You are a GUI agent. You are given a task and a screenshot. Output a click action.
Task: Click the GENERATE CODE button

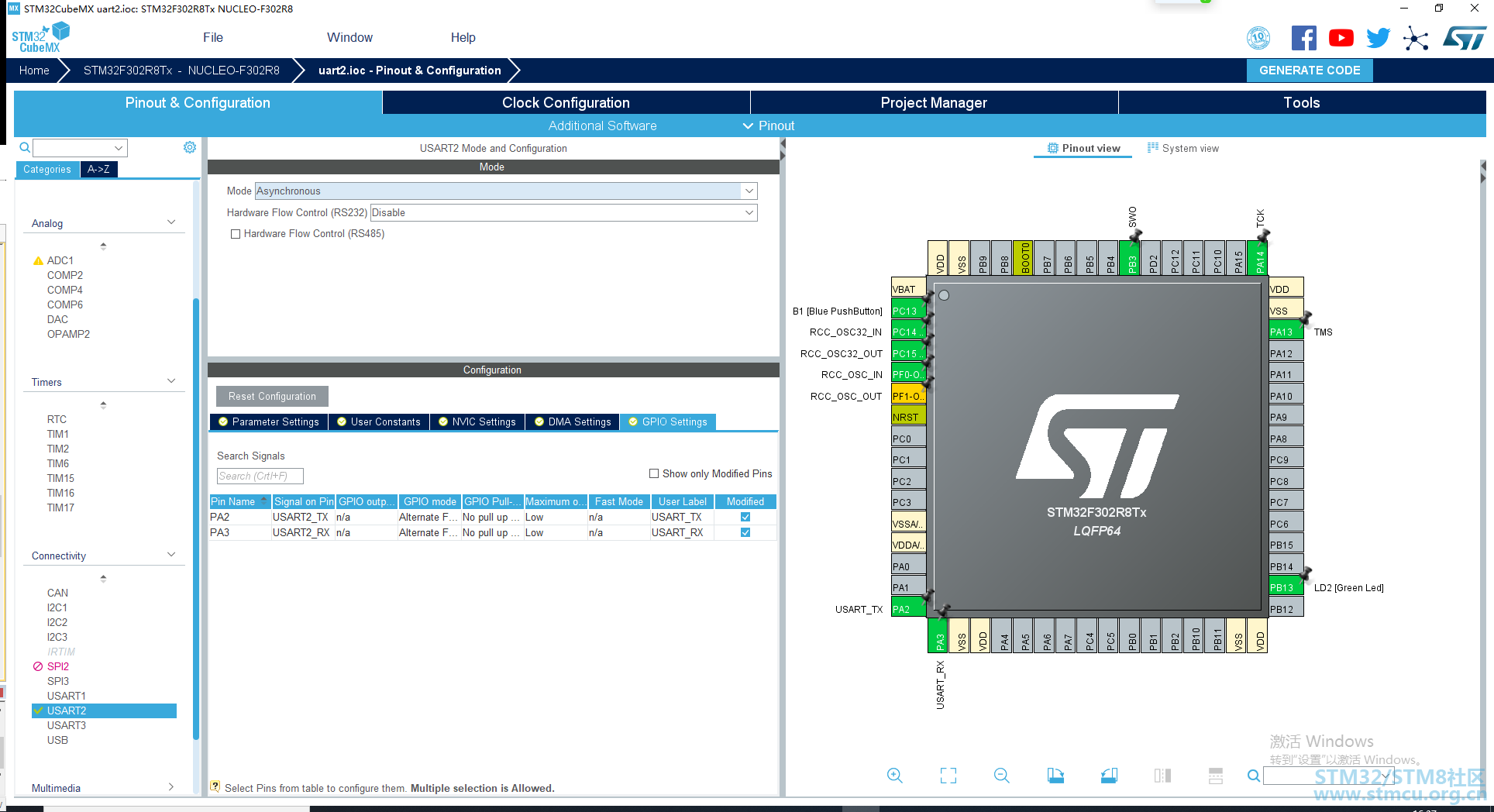tap(1310, 71)
